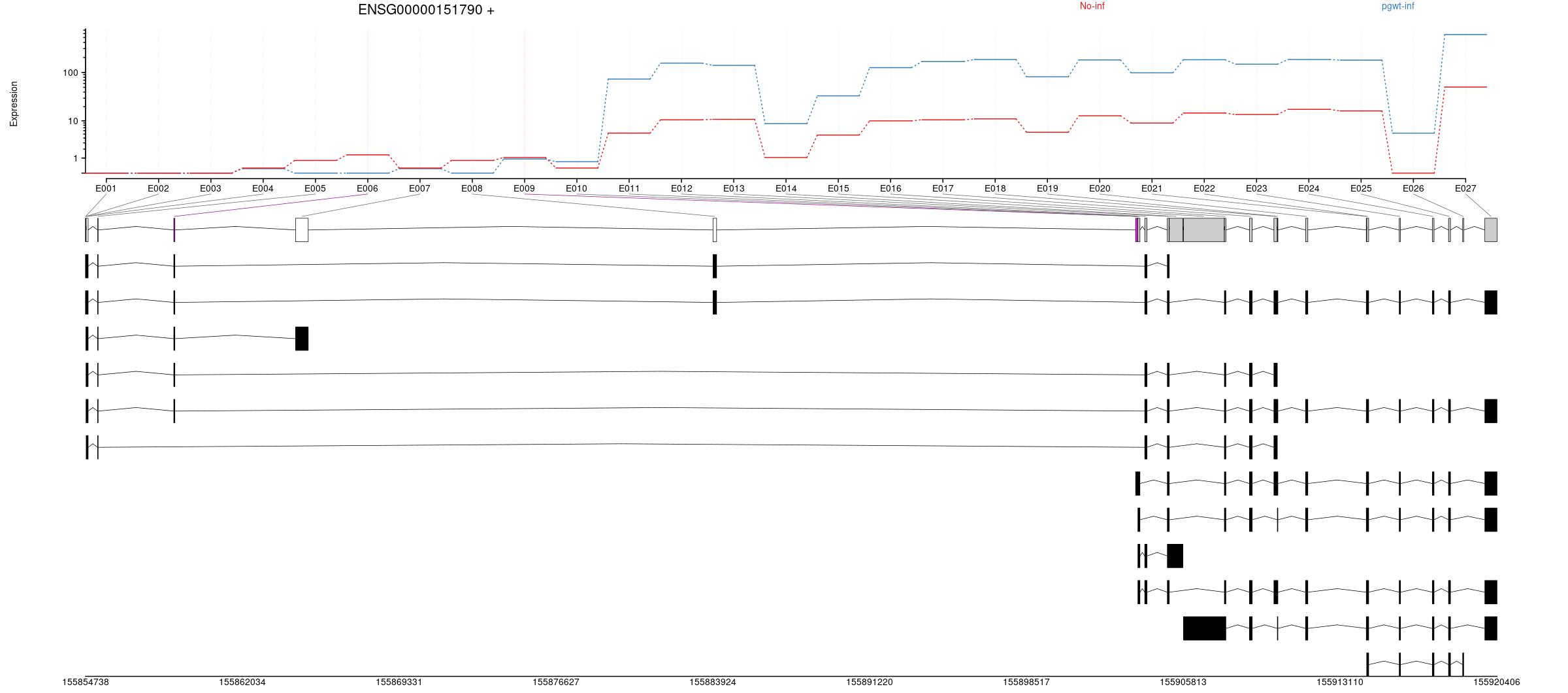Click genomic coordinate 155876627
Screen dimensions: 1568x693
556,682
